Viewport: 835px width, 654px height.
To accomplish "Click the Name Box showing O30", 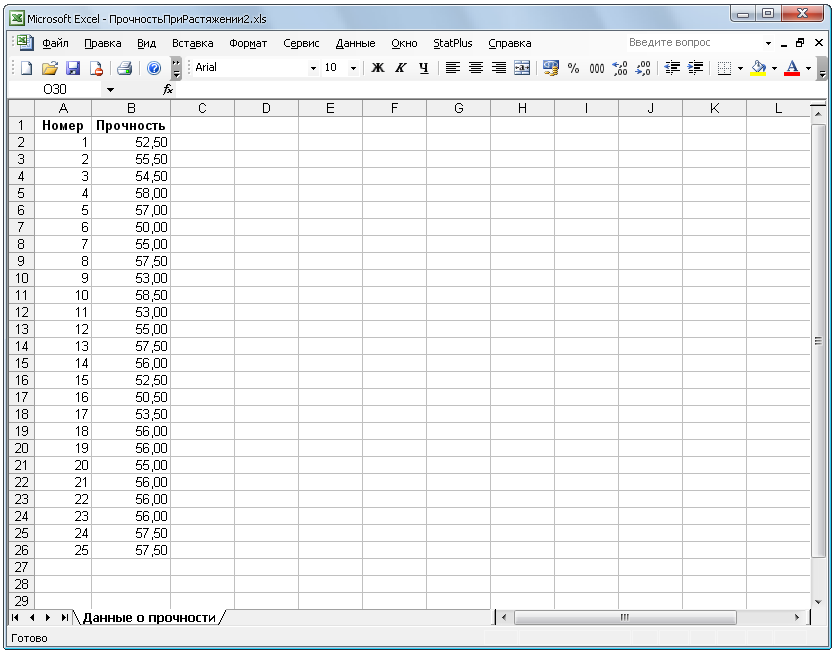I will (55, 89).
